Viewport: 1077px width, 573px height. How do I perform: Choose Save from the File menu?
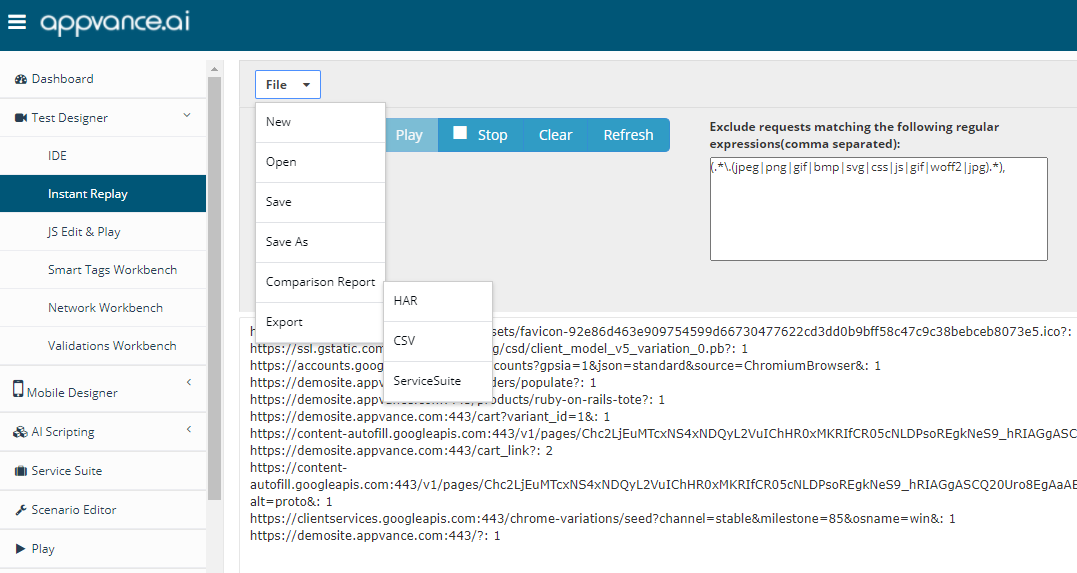(320, 202)
